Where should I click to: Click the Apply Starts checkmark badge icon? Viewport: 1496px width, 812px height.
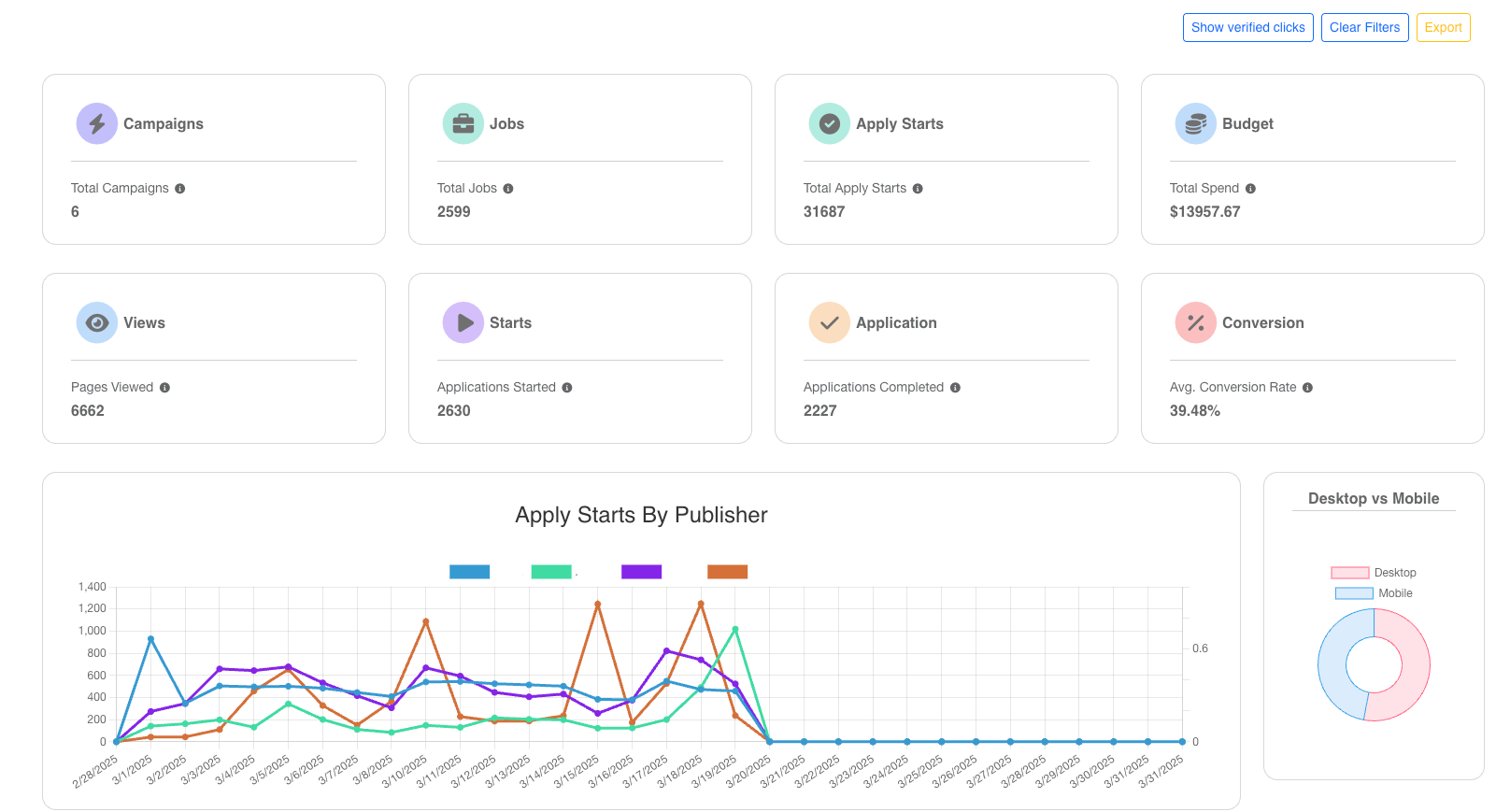(829, 123)
